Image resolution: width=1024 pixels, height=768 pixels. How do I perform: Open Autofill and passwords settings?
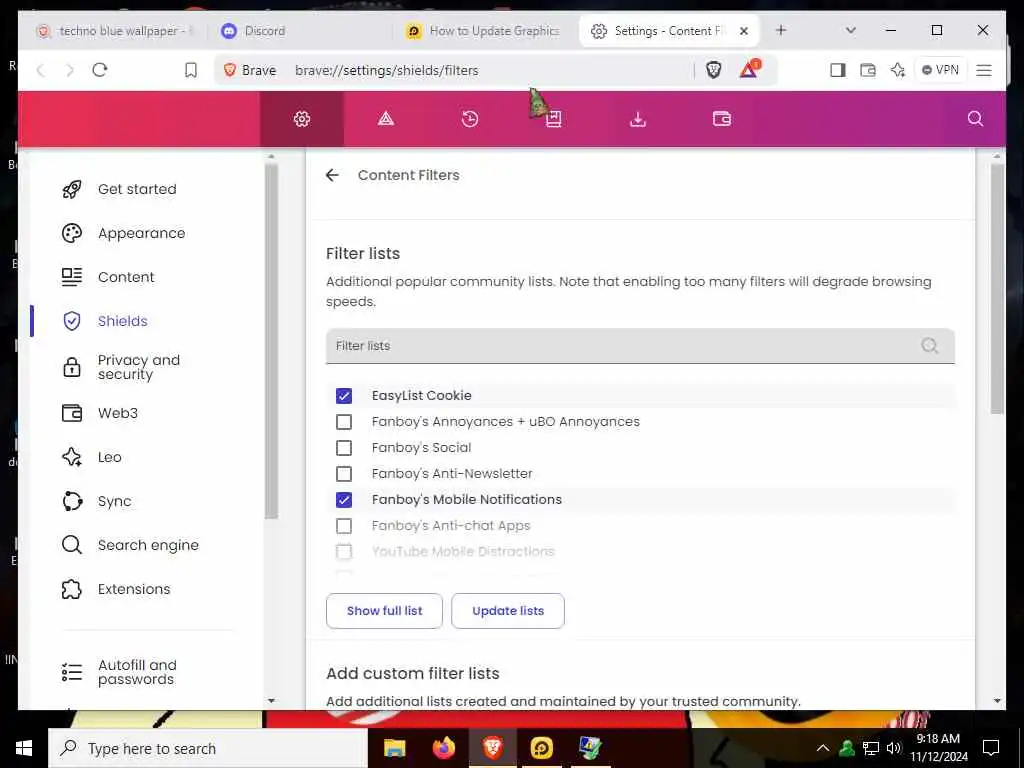tap(137, 672)
